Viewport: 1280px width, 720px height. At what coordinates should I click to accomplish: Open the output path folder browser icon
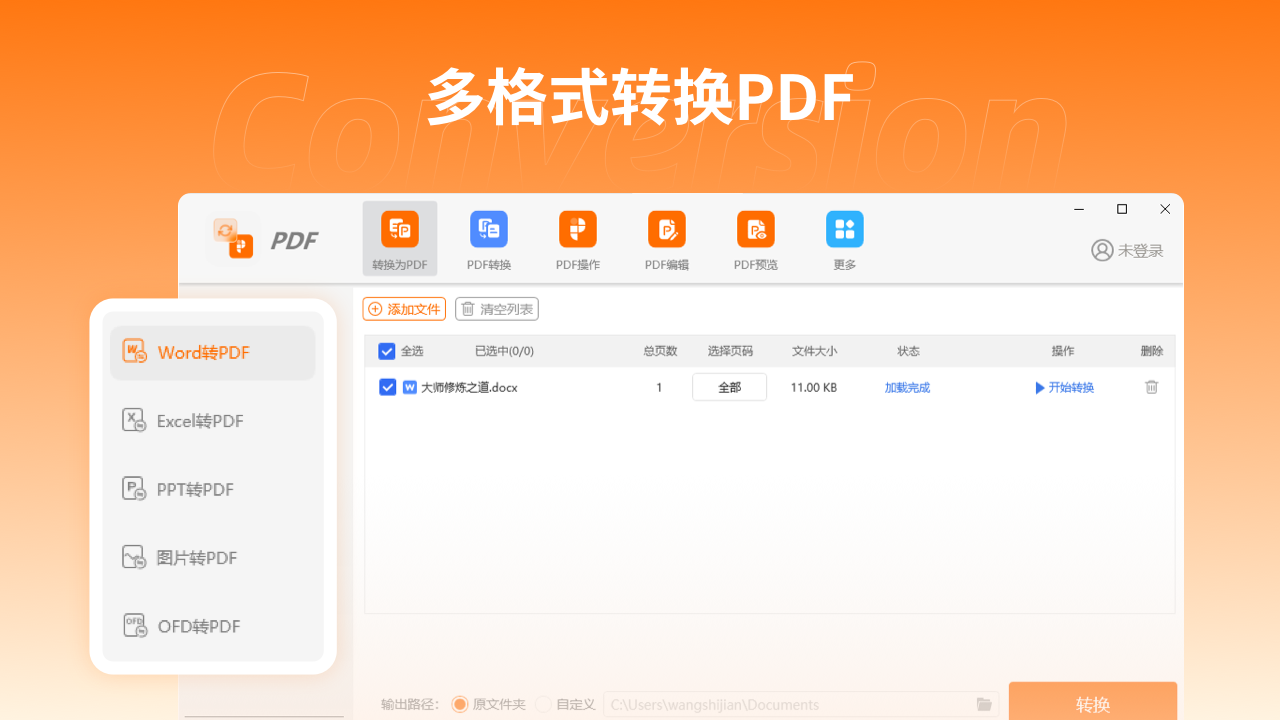pos(983,704)
